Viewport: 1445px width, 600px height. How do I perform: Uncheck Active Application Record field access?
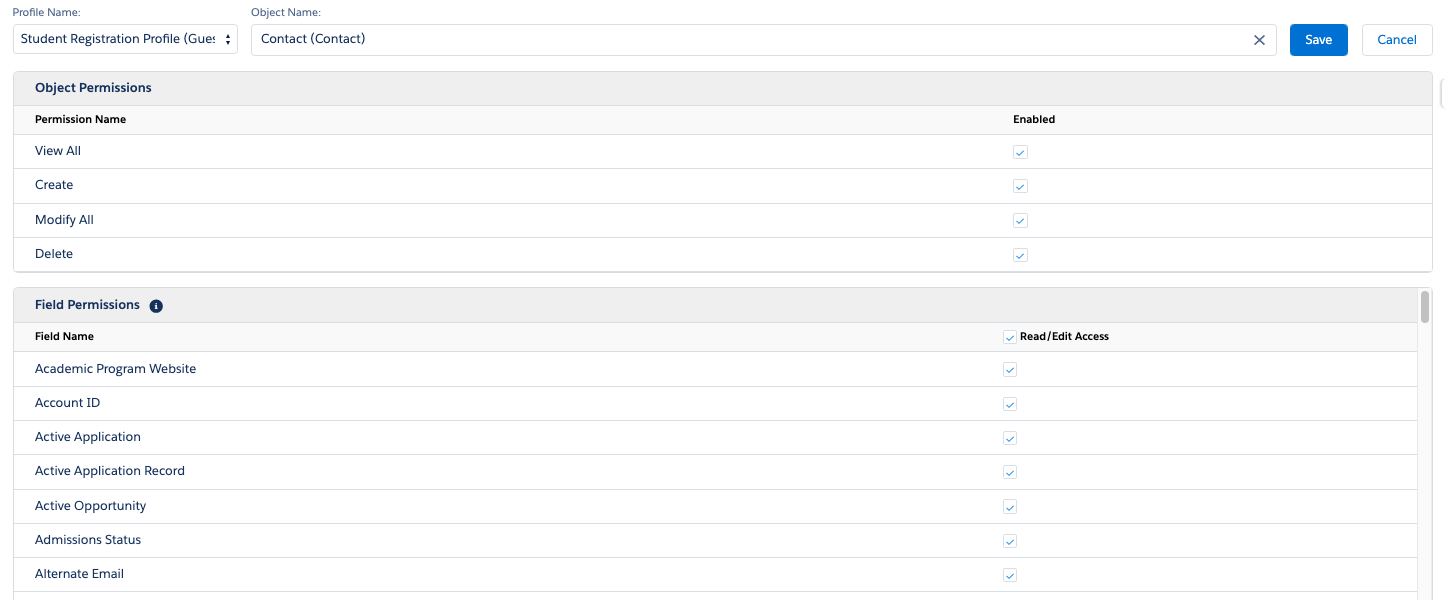tap(1010, 472)
